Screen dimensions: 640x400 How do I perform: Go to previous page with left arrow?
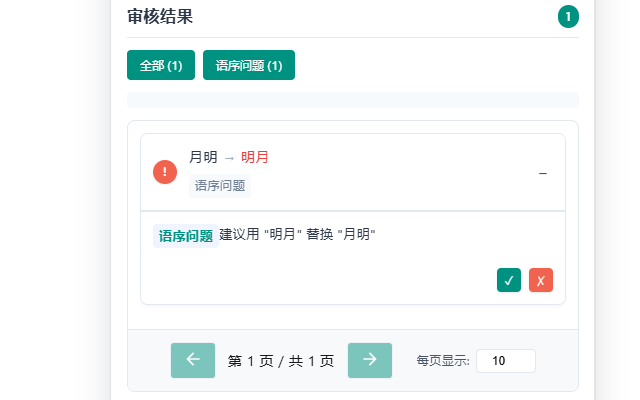193,360
